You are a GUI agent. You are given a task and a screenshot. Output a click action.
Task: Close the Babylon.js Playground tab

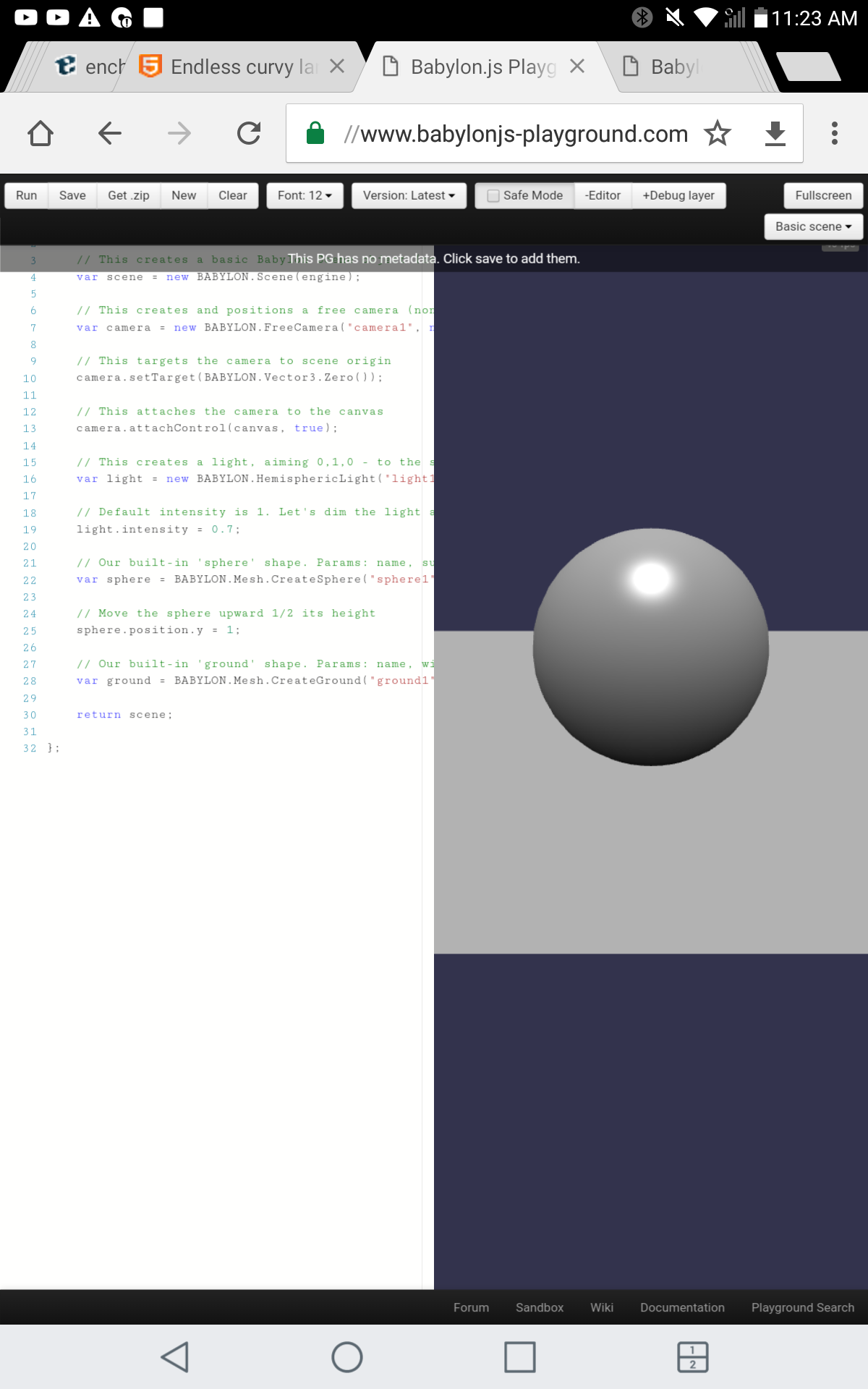[x=577, y=67]
